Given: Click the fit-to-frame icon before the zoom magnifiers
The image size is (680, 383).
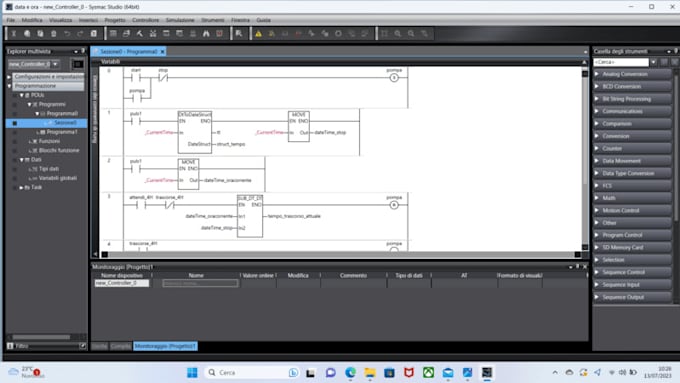Looking at the screenshot, I should point(384,33).
